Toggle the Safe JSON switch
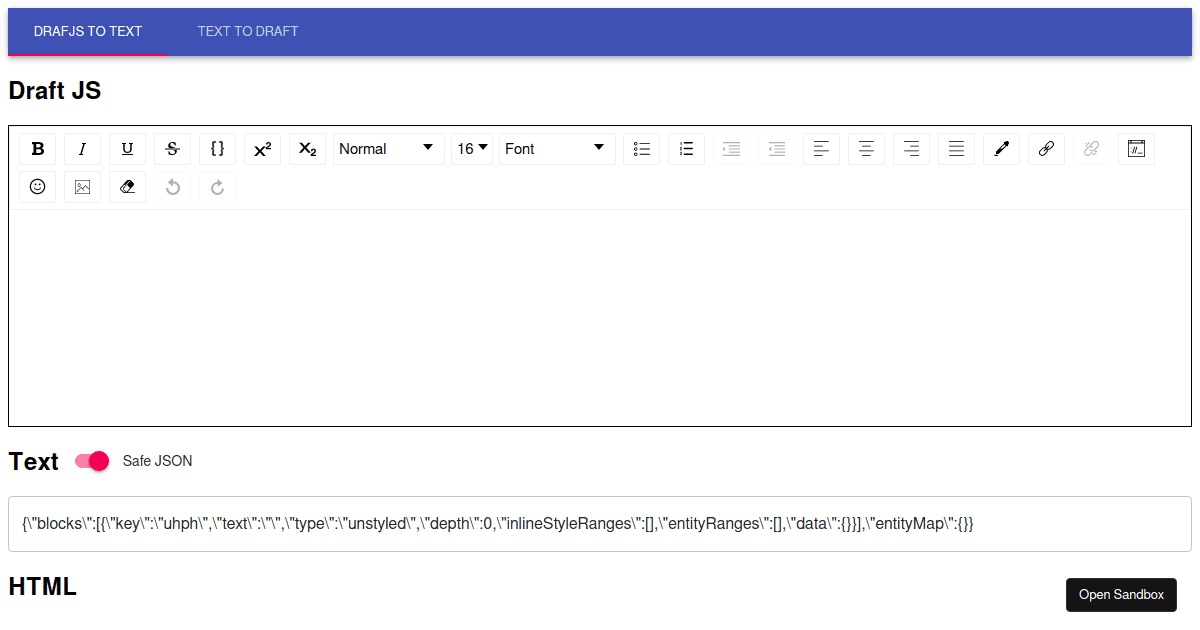The height and width of the screenshot is (630, 1200). (91, 461)
